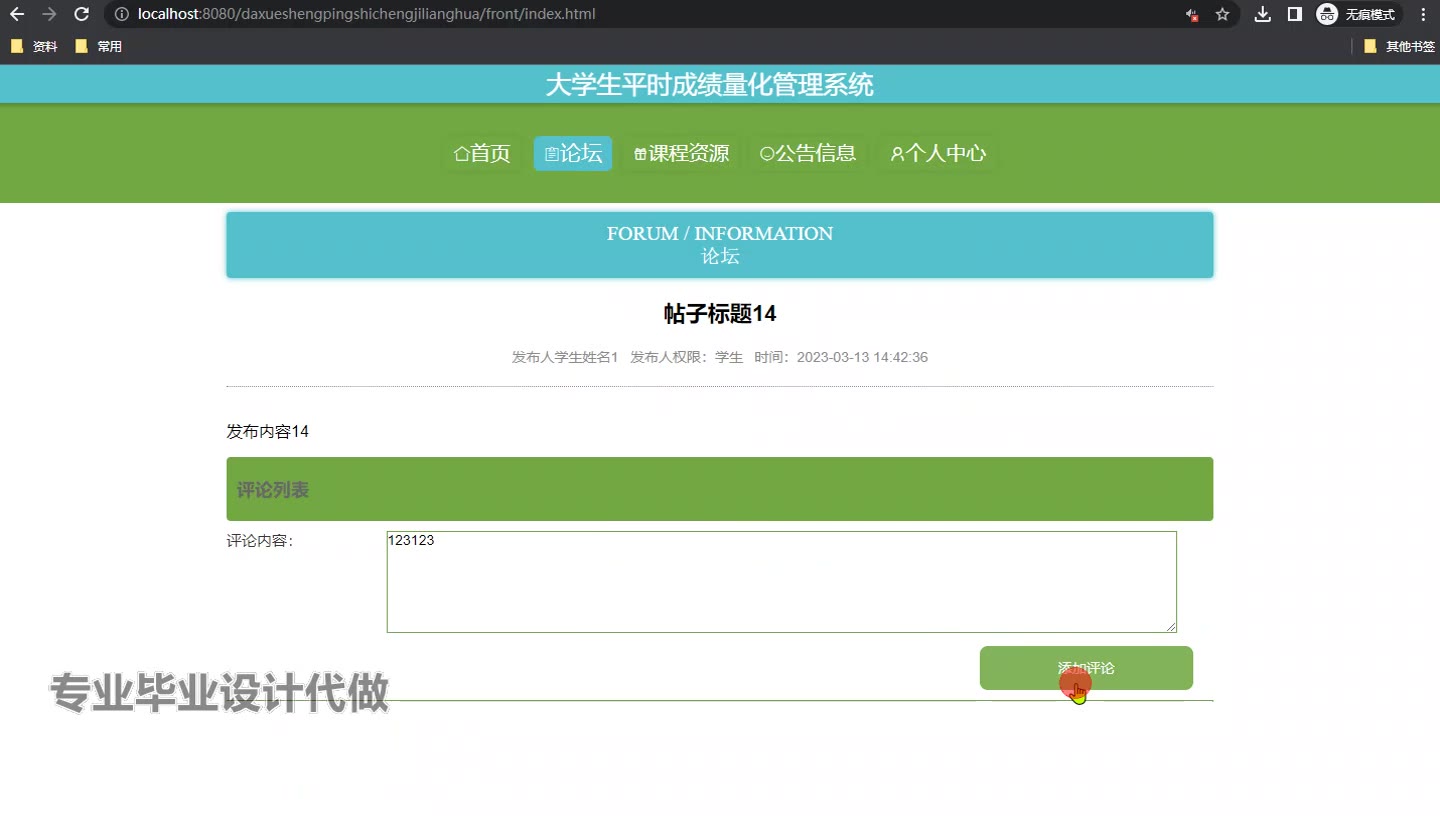Screen dimensions: 1440x816
Task: Open the 公告信息 navigation item
Action: [x=808, y=153]
